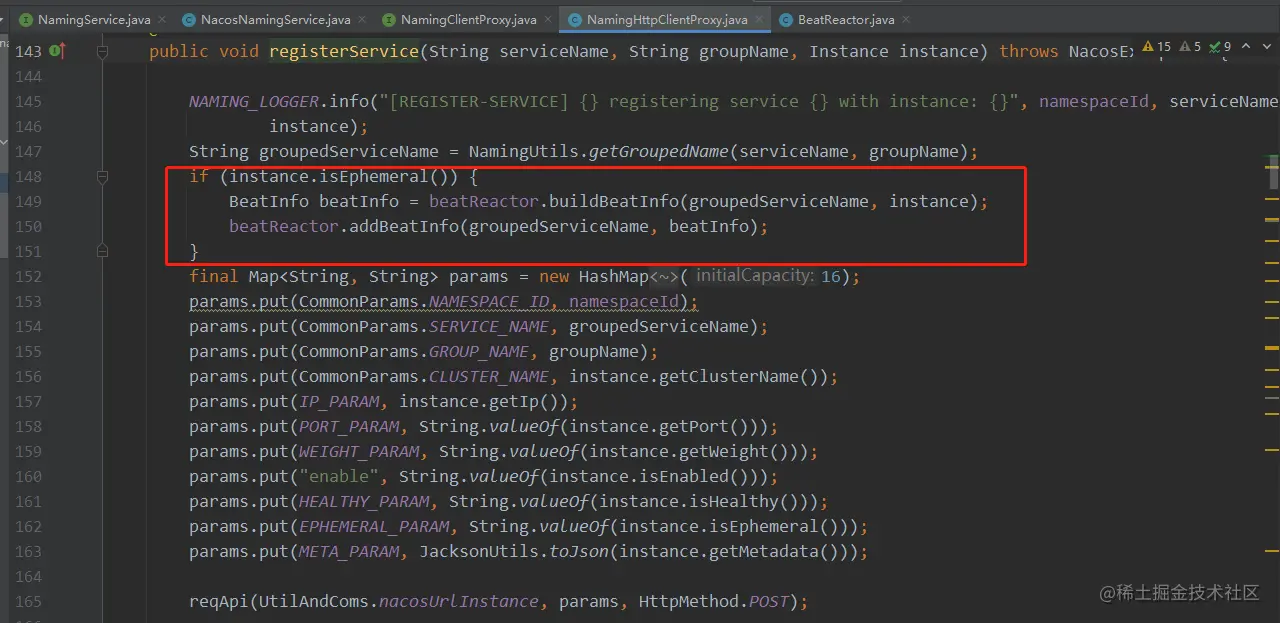Click the 9 typos checkmark indicator
Viewport: 1280px width, 623px height.
pos(1221,47)
